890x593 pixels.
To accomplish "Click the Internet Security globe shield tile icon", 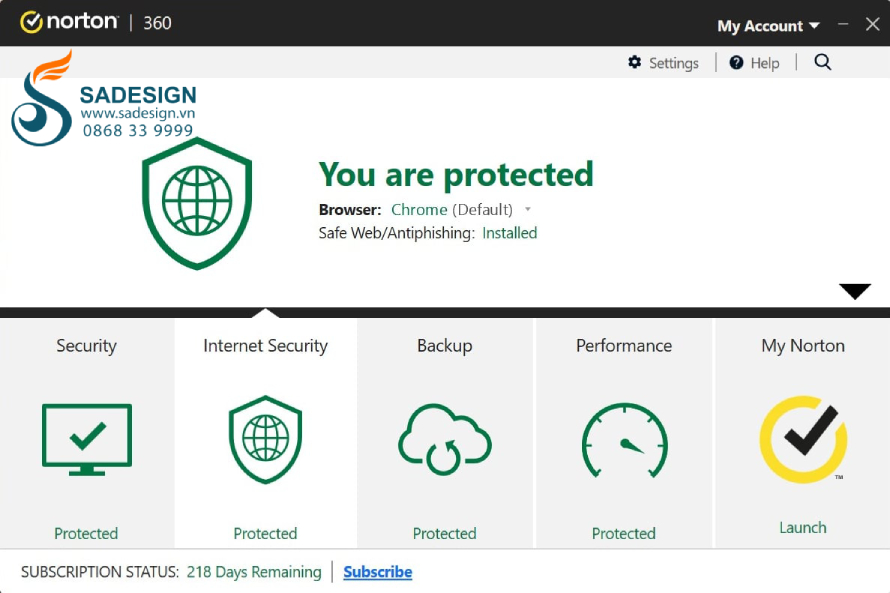I will pos(266,440).
